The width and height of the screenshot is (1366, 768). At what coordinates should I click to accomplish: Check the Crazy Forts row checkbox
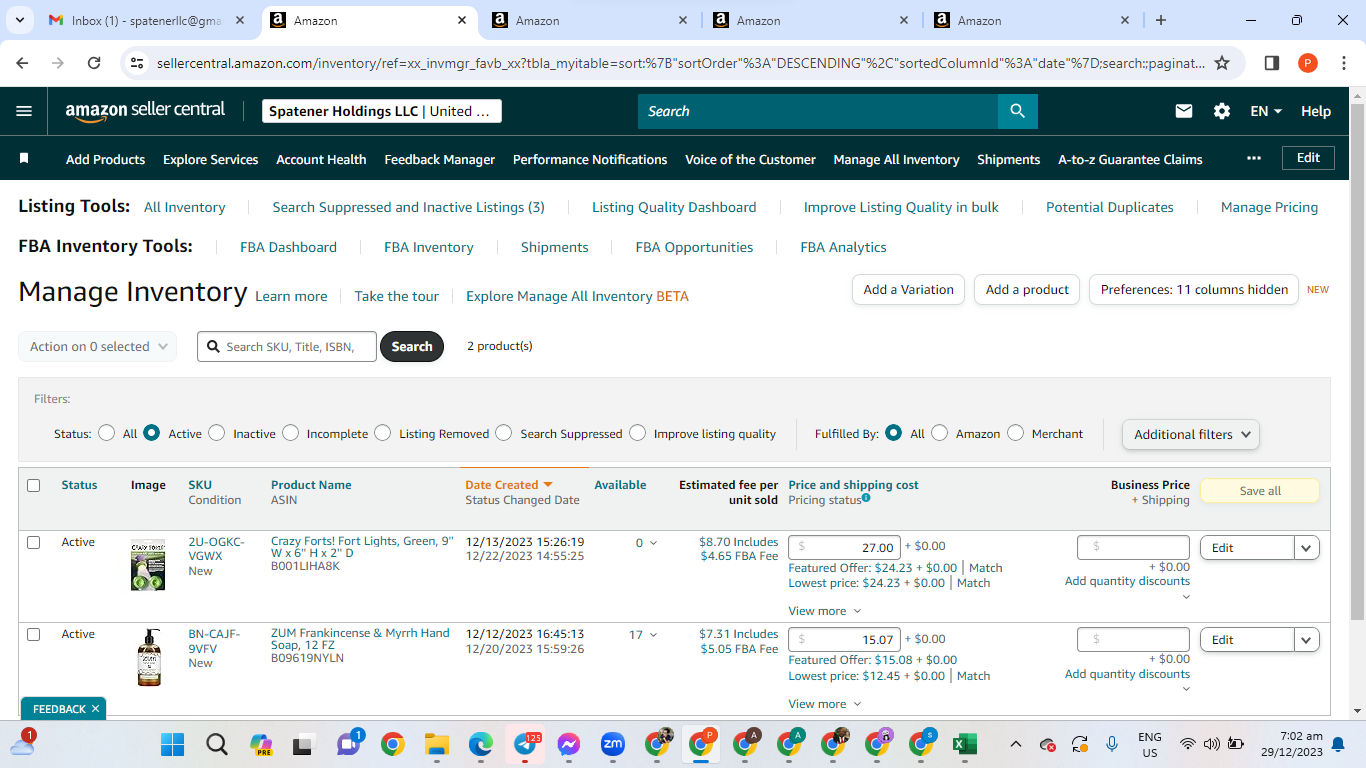(x=34, y=542)
